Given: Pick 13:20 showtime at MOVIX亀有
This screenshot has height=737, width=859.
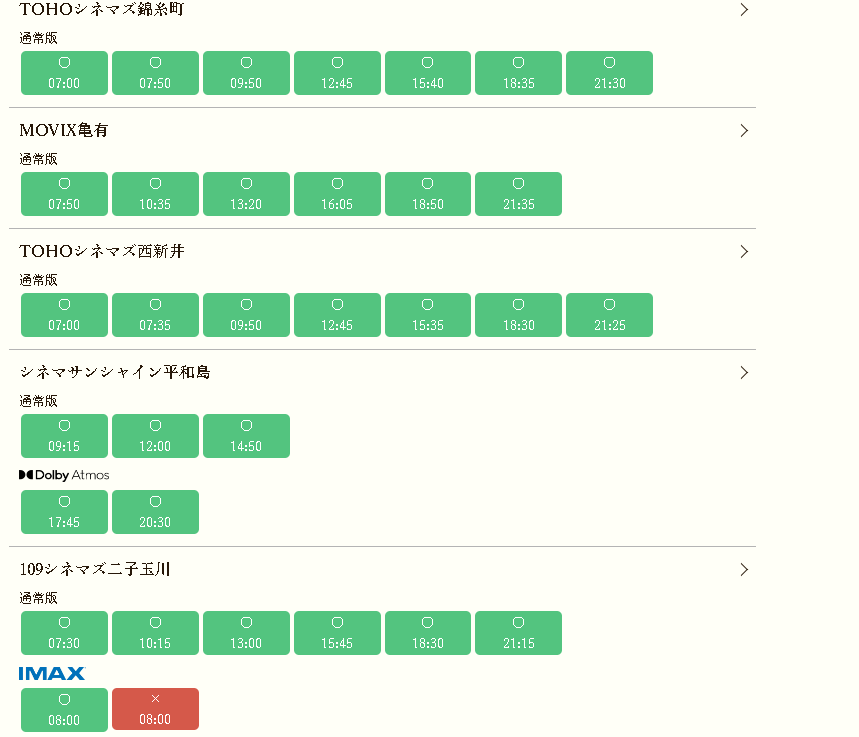Looking at the screenshot, I should (x=246, y=194).
